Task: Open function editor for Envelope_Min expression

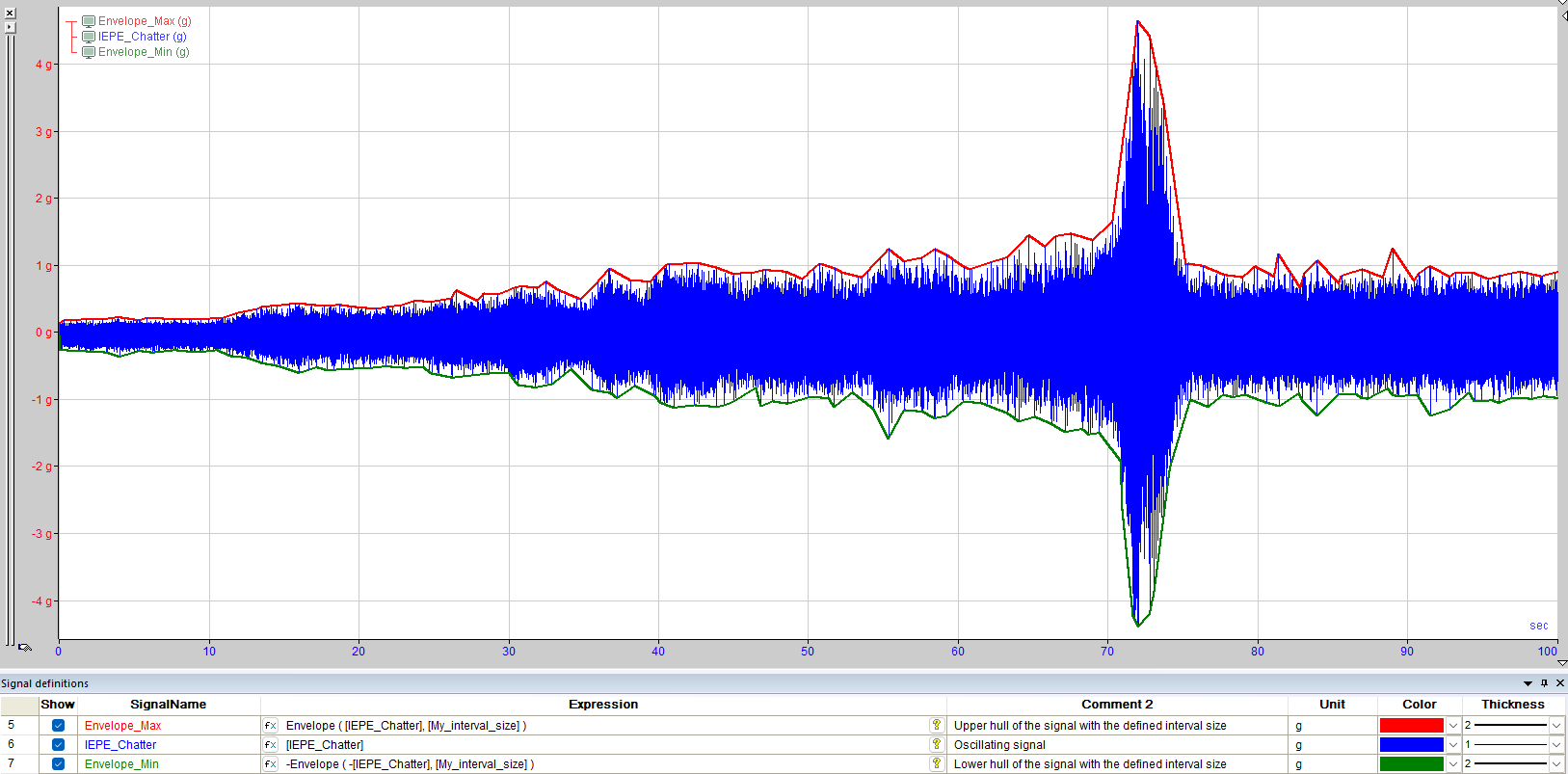Action: pyautogui.click(x=271, y=764)
